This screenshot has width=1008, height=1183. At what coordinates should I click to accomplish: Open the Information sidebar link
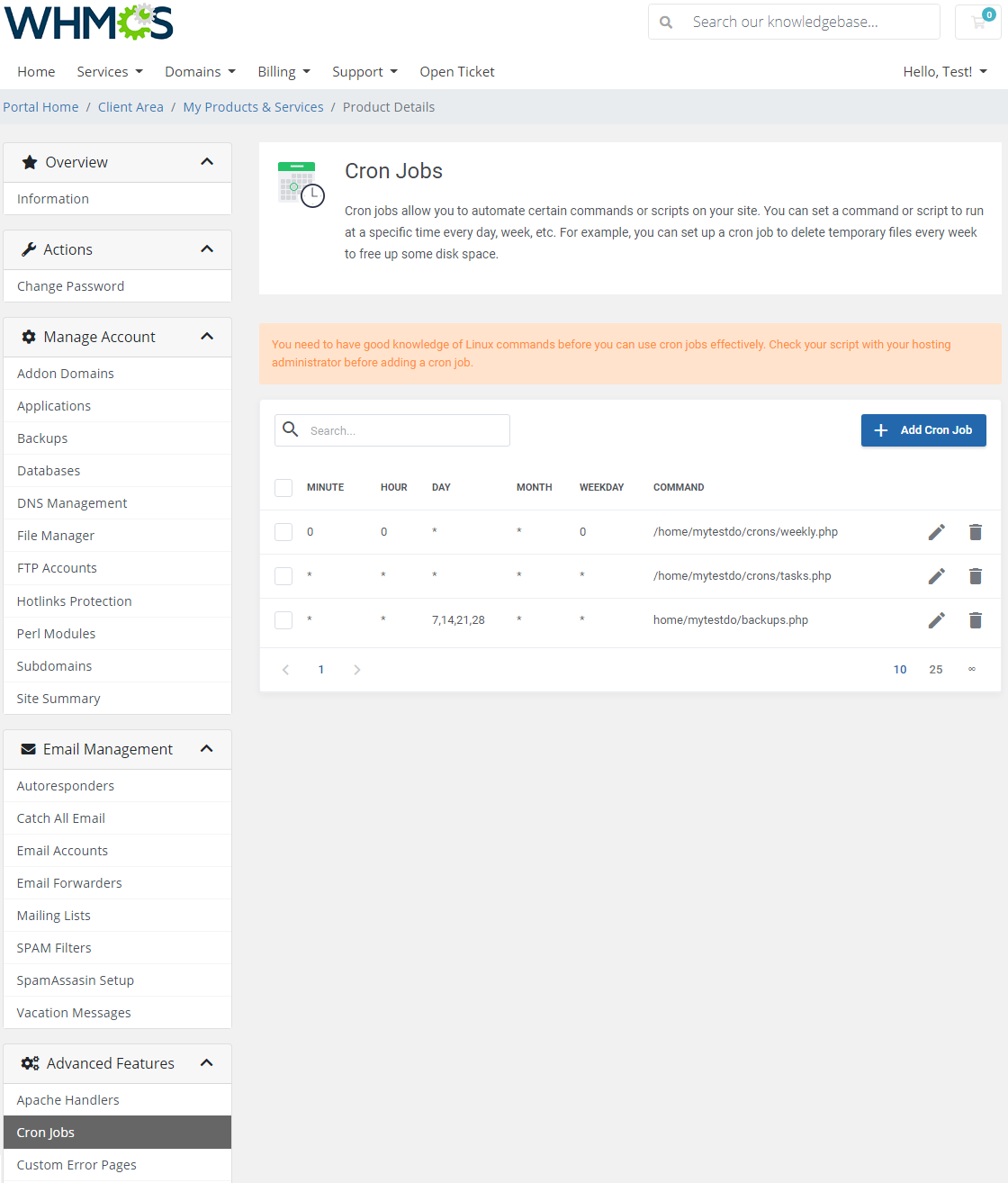tap(117, 199)
